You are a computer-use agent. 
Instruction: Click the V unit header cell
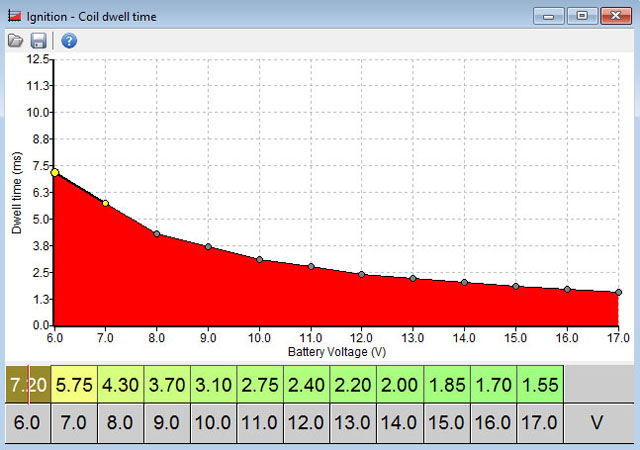point(597,423)
